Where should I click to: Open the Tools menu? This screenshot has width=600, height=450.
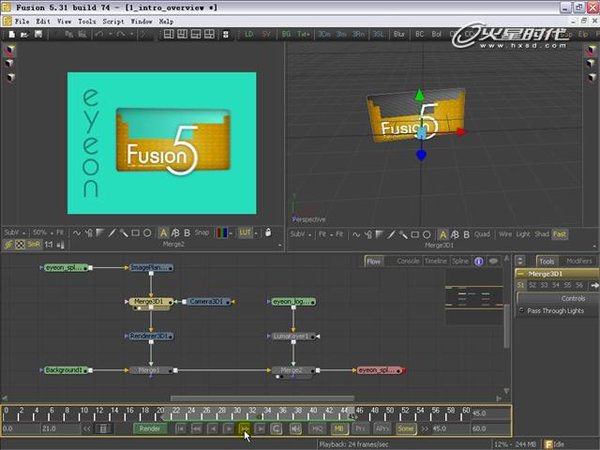pos(87,21)
